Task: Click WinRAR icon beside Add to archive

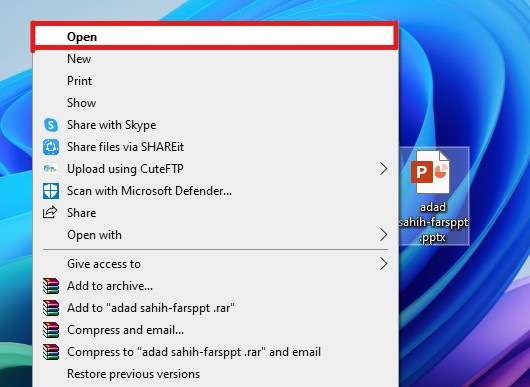Action: click(x=51, y=286)
